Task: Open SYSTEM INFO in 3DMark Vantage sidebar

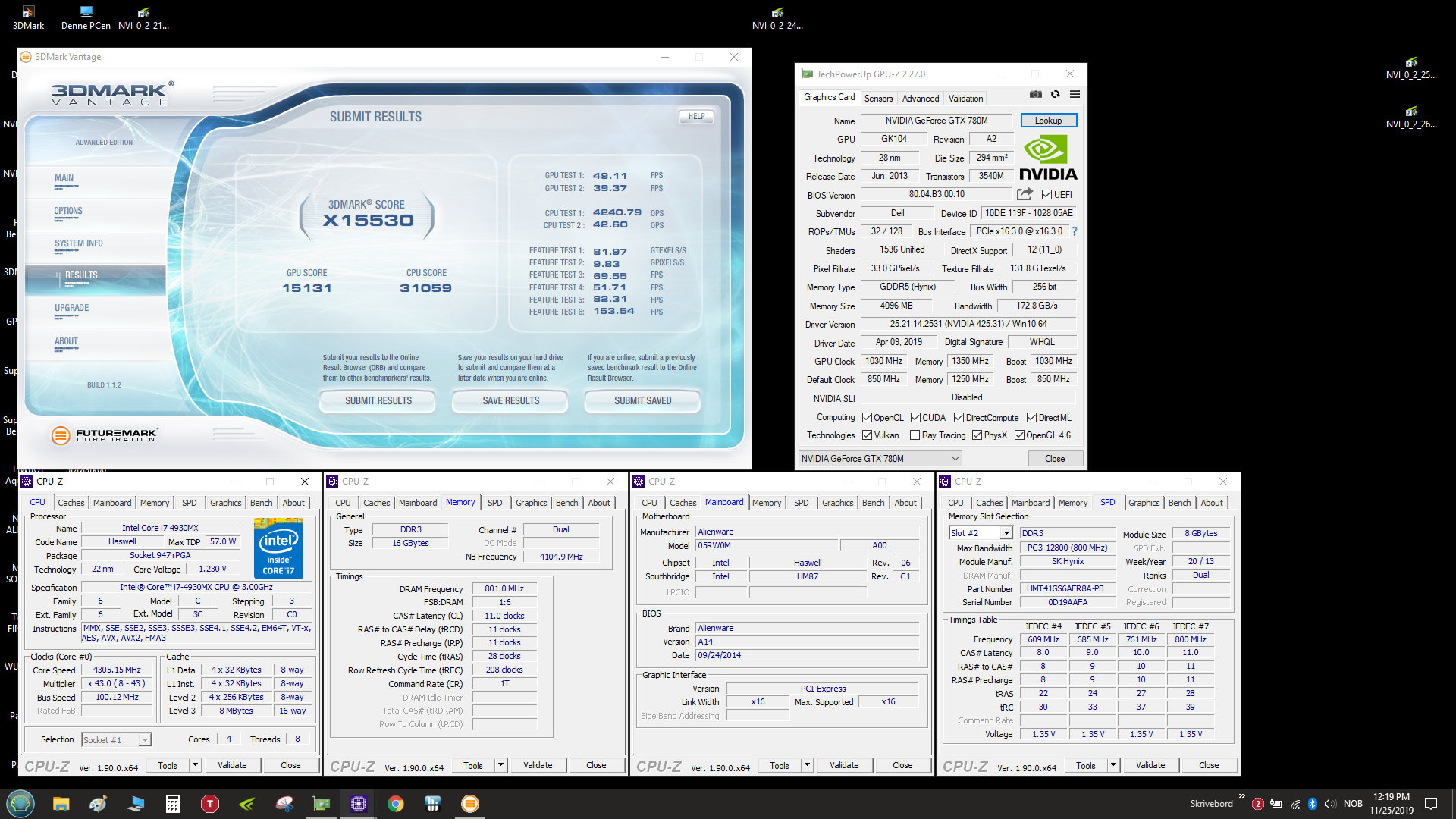Action: tap(78, 243)
